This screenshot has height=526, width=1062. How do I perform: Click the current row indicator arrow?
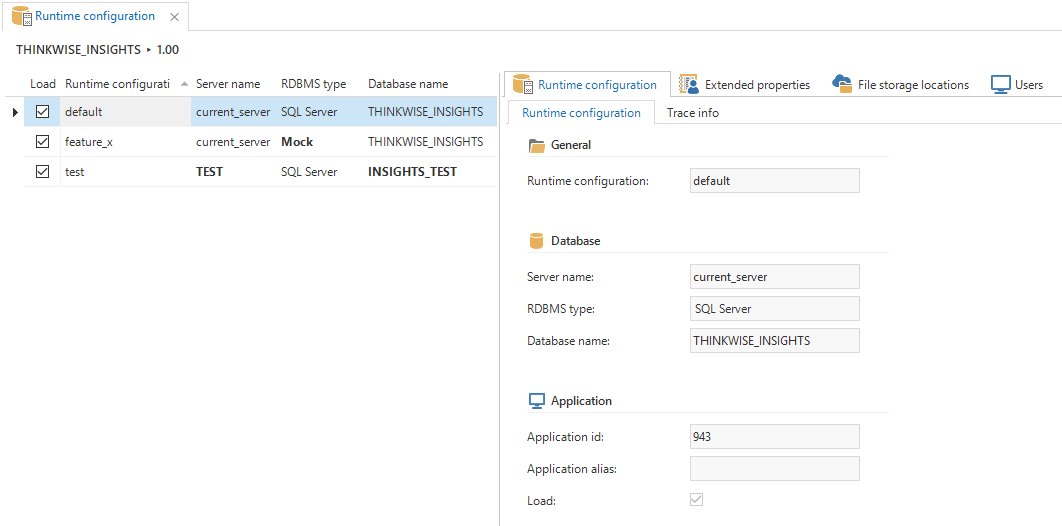click(x=15, y=112)
